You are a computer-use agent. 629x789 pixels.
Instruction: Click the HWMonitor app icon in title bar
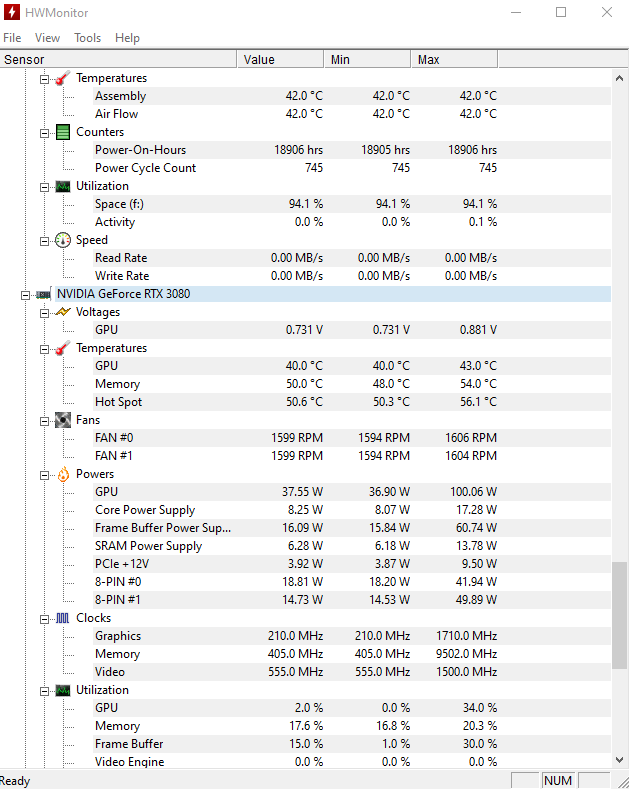11,12
